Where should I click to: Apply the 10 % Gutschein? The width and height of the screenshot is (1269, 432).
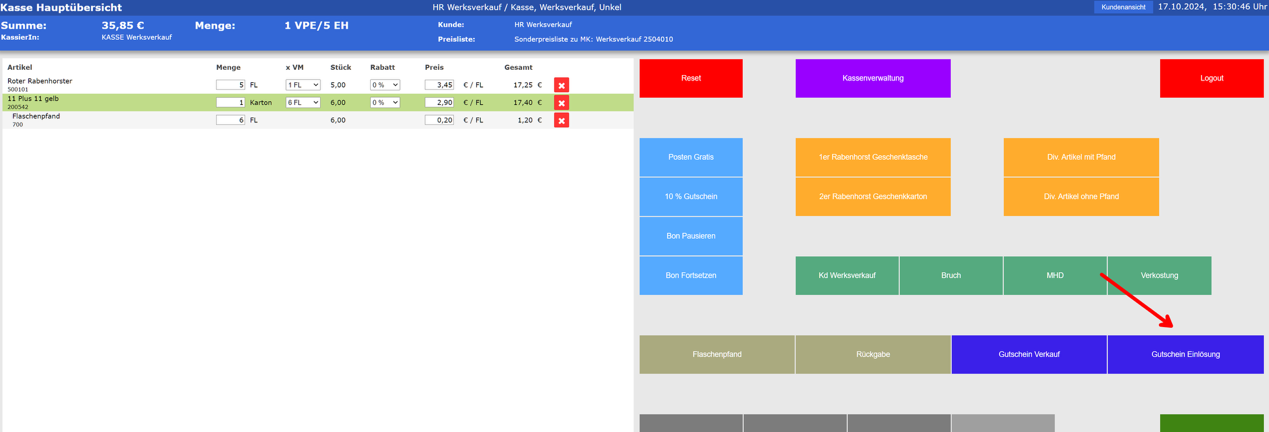[691, 197]
